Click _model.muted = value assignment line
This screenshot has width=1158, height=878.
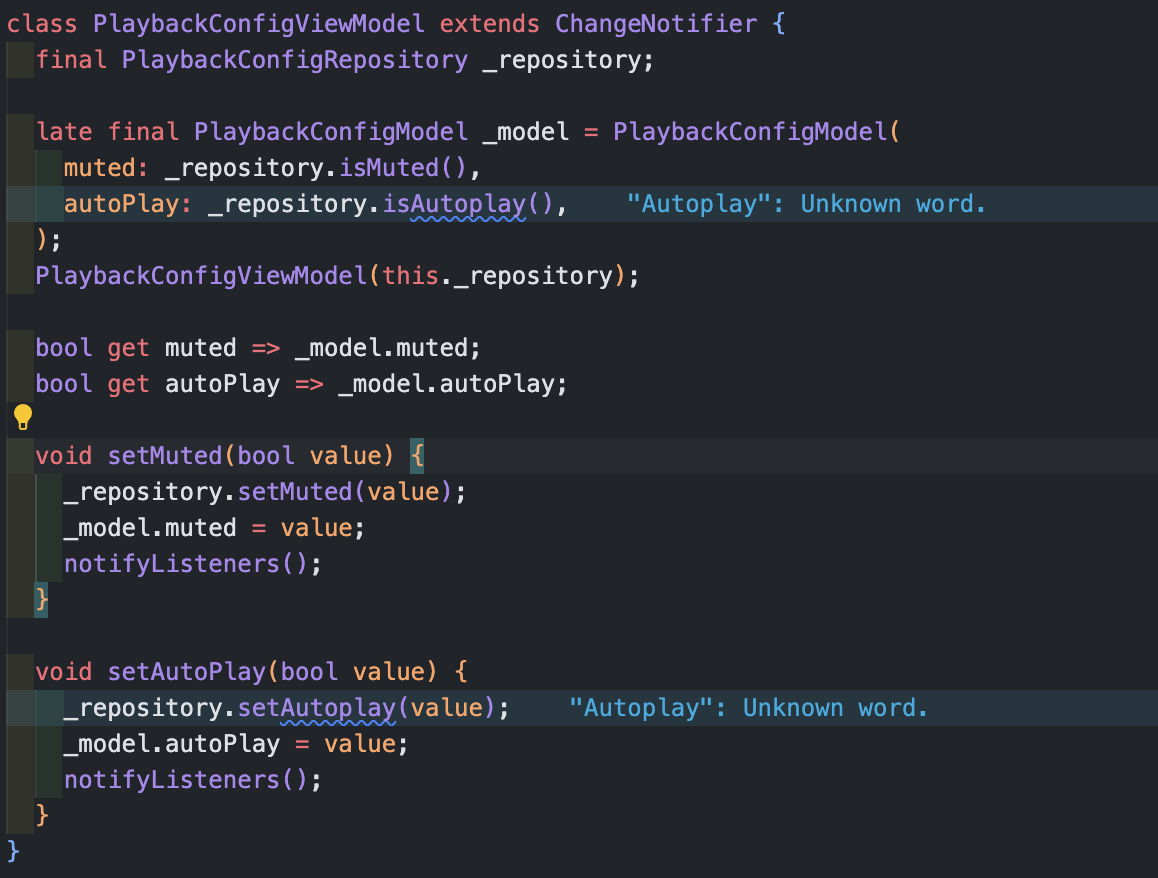click(214, 527)
